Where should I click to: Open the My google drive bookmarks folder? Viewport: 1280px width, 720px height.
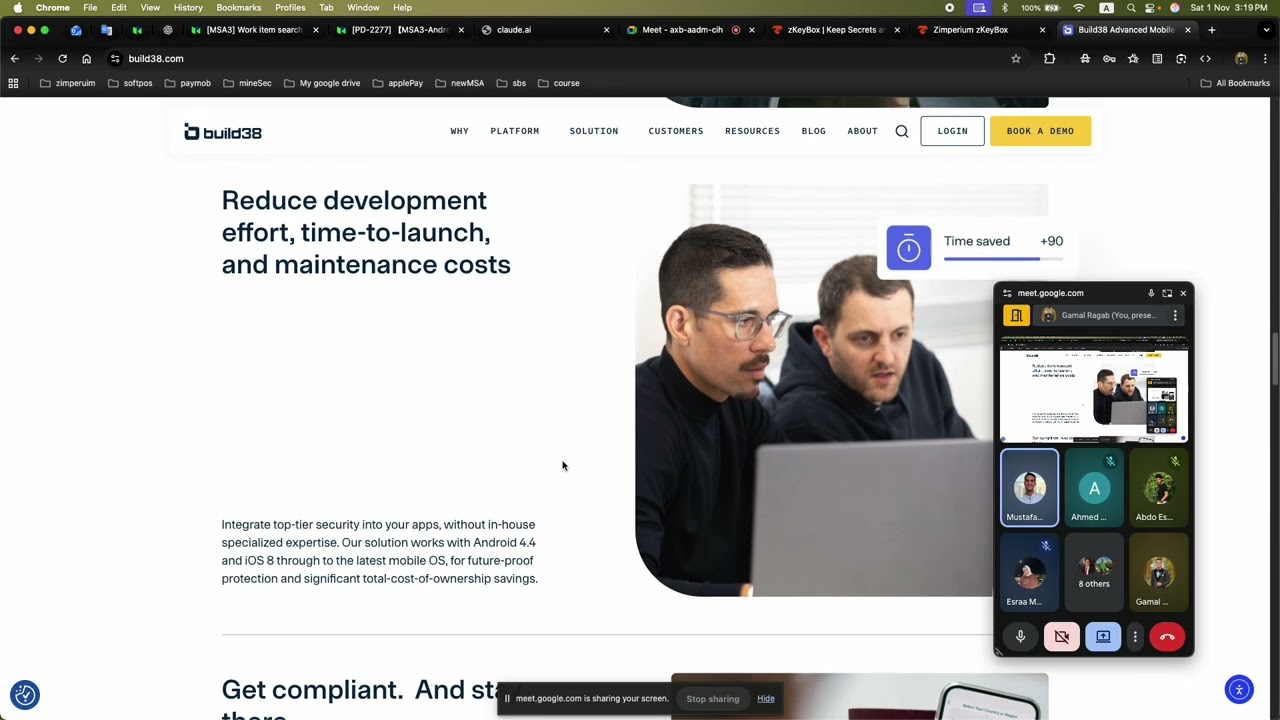[x=322, y=83]
